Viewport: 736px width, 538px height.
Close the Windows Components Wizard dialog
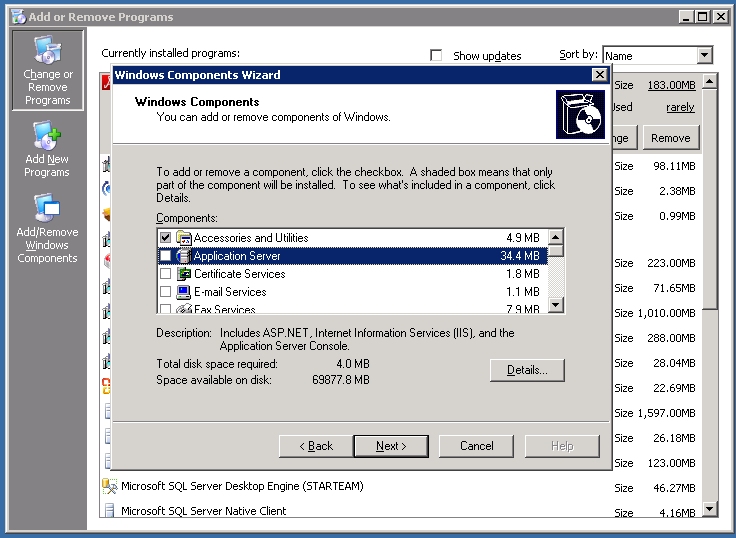tap(599, 75)
